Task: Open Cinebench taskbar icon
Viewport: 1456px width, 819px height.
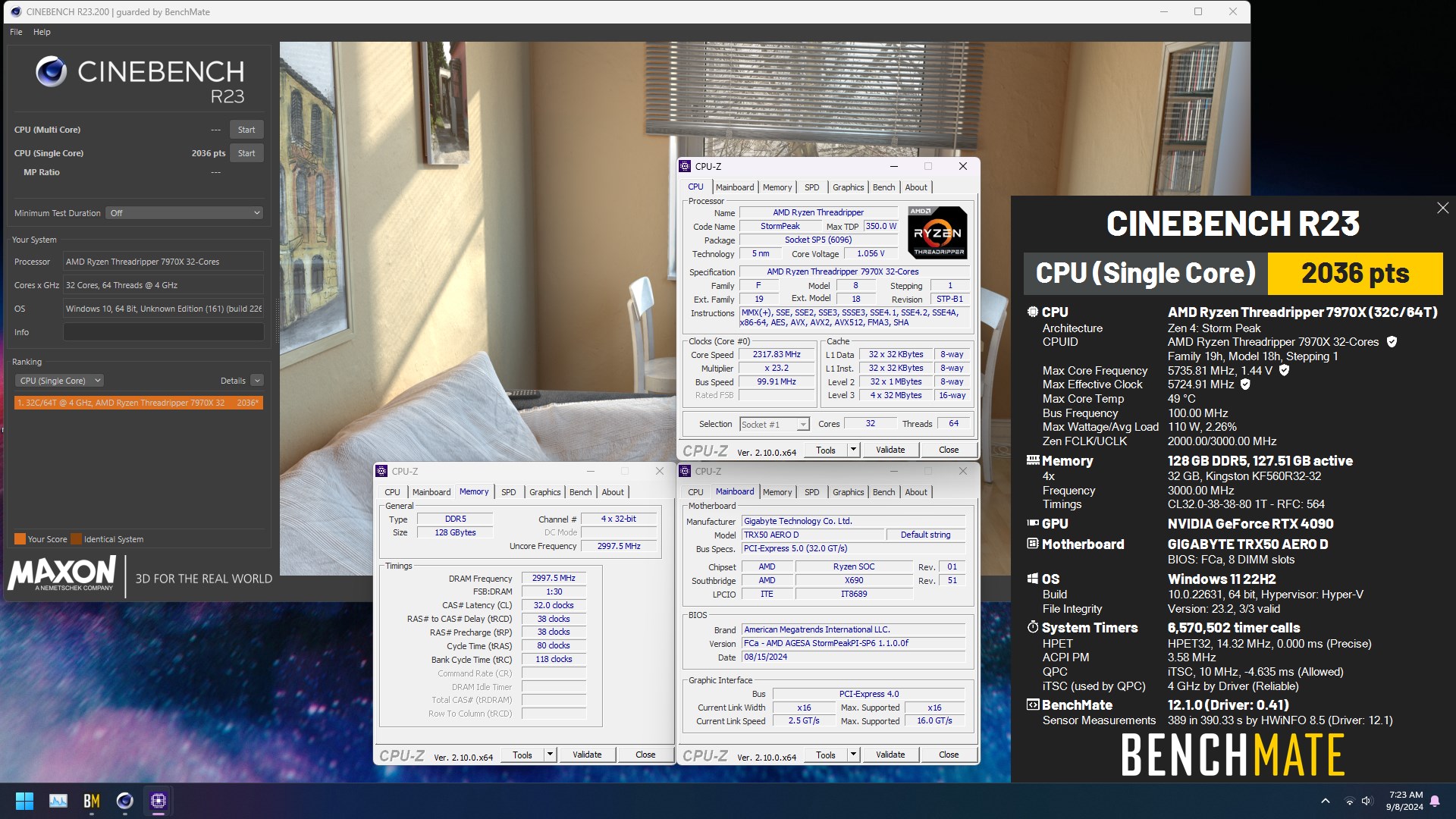Action: pyautogui.click(x=125, y=801)
